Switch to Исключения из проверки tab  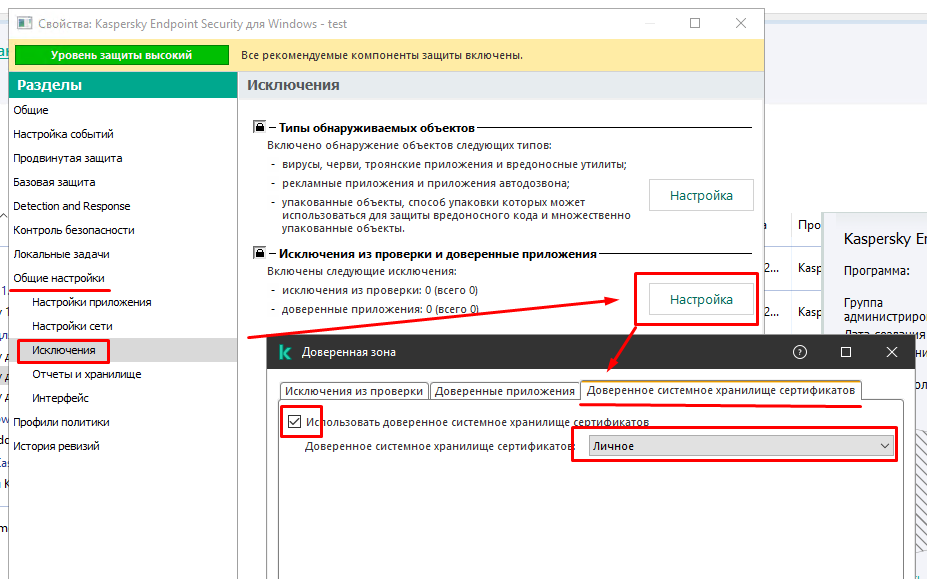(354, 391)
